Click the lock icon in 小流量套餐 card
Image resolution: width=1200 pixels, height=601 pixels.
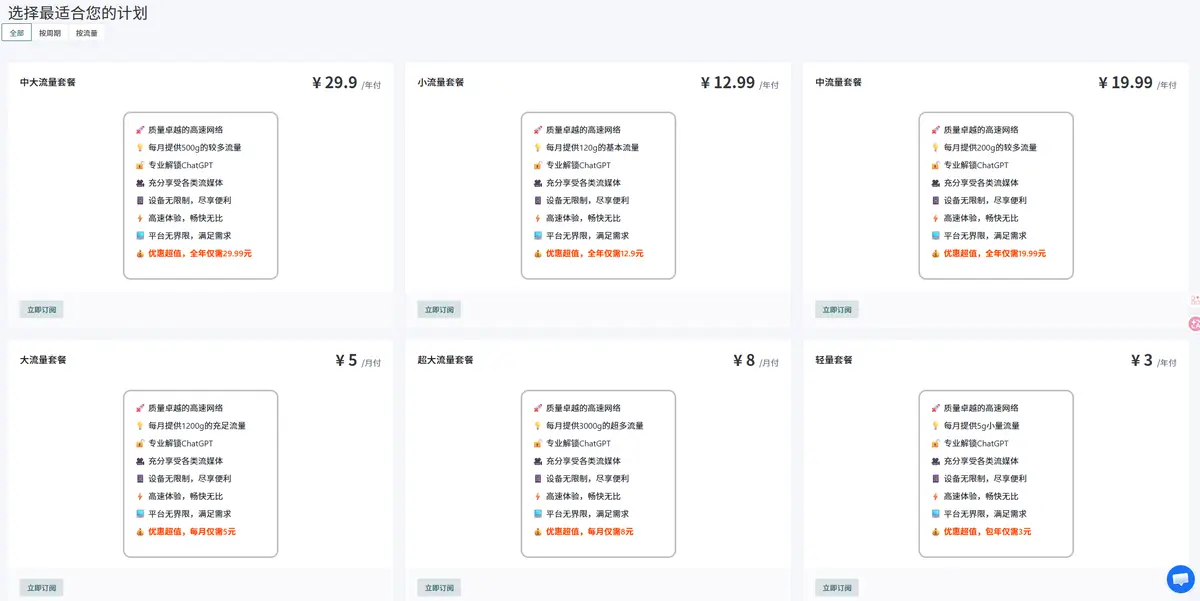pyautogui.click(x=537, y=165)
